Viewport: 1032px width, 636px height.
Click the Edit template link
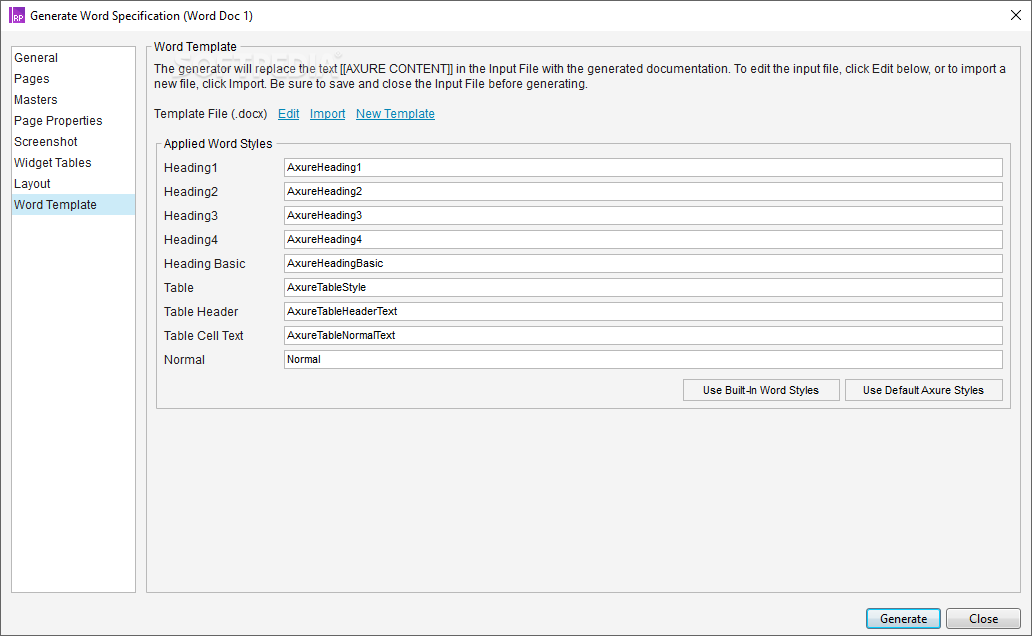tap(288, 114)
